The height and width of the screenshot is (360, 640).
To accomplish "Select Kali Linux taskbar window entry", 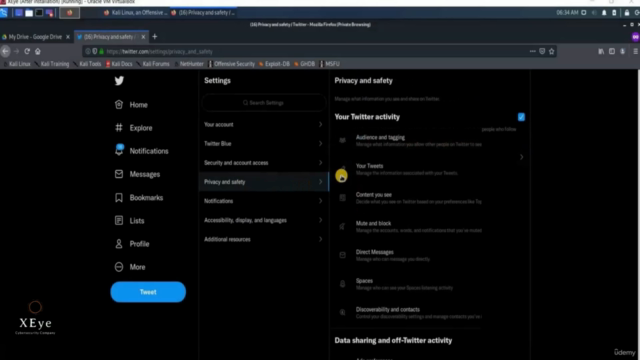I will click(x=136, y=13).
